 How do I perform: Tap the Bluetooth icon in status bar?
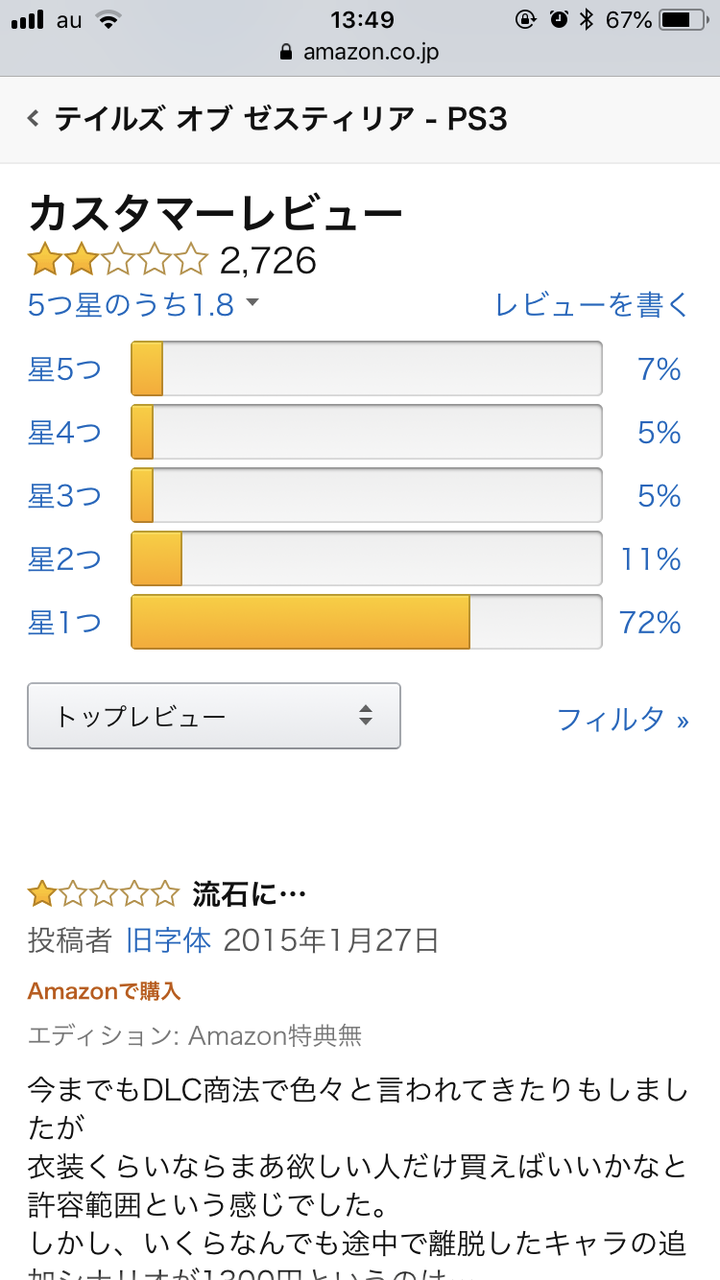tap(587, 19)
